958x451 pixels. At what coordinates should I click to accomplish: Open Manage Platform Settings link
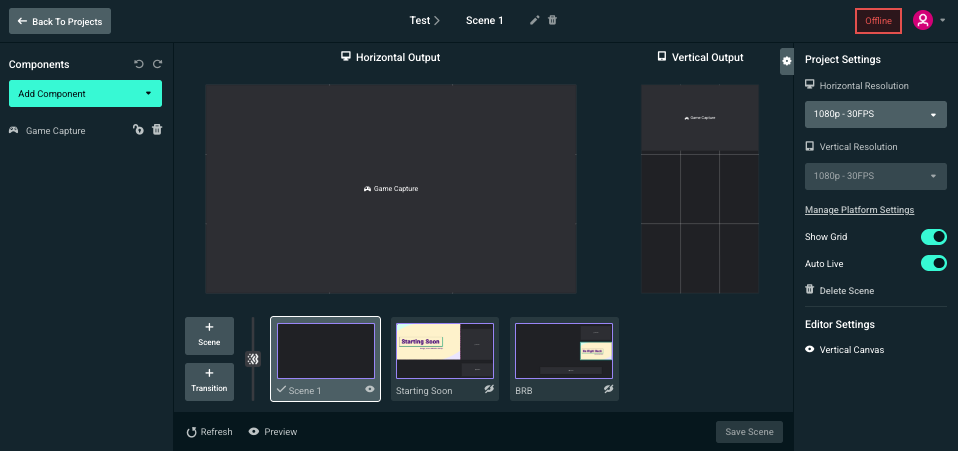point(859,210)
